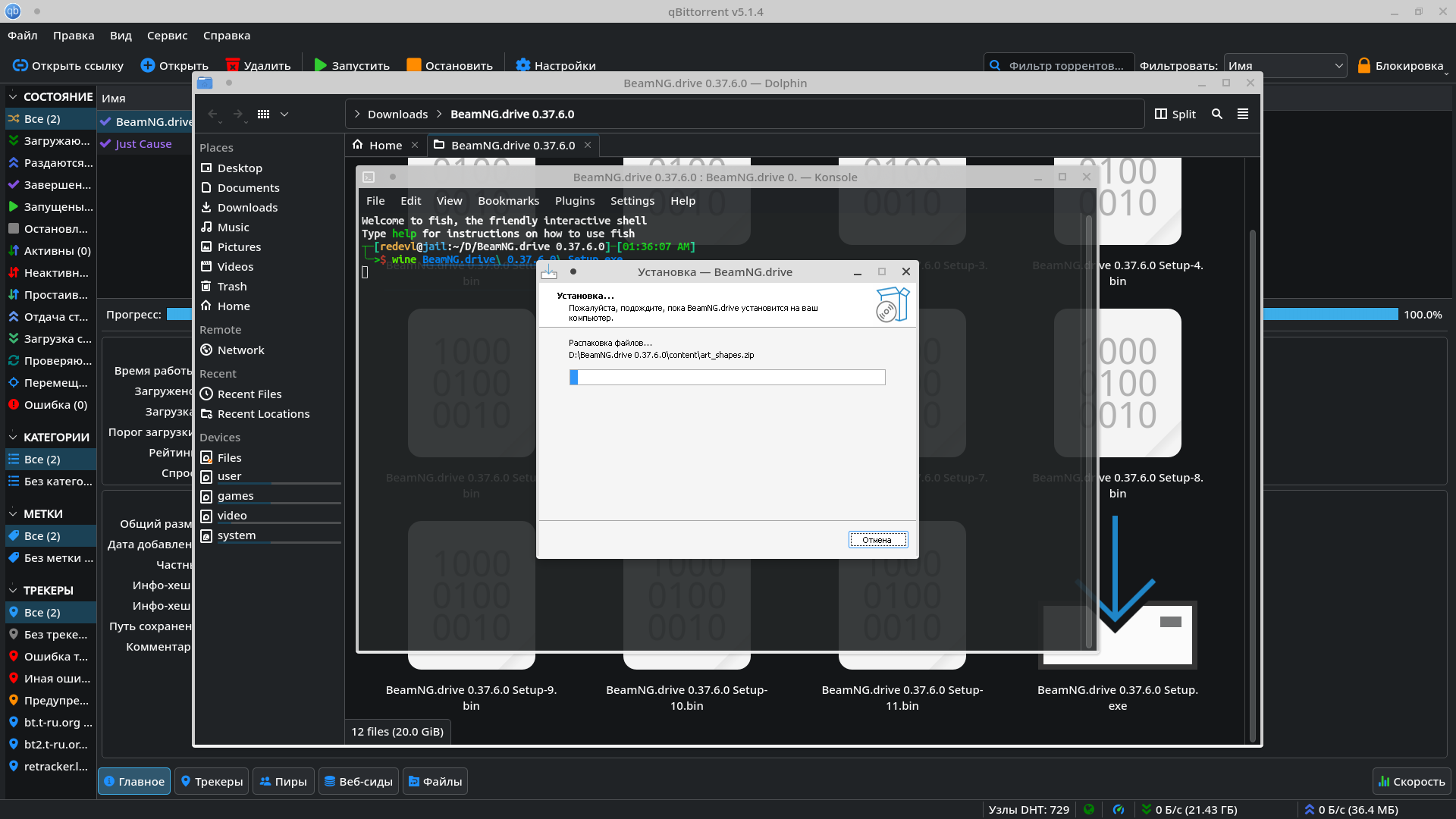Click the Lock (Блокировка) padlock icon
The height and width of the screenshot is (819, 1456).
coord(1363,65)
